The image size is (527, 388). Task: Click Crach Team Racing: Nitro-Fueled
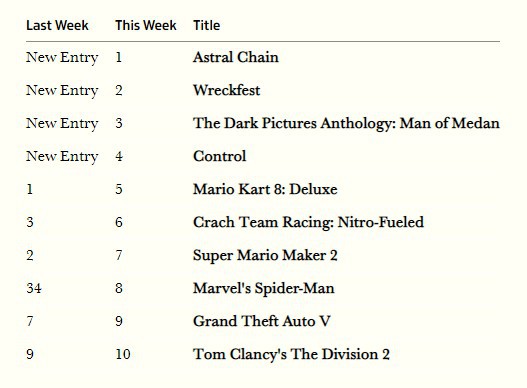tap(308, 222)
